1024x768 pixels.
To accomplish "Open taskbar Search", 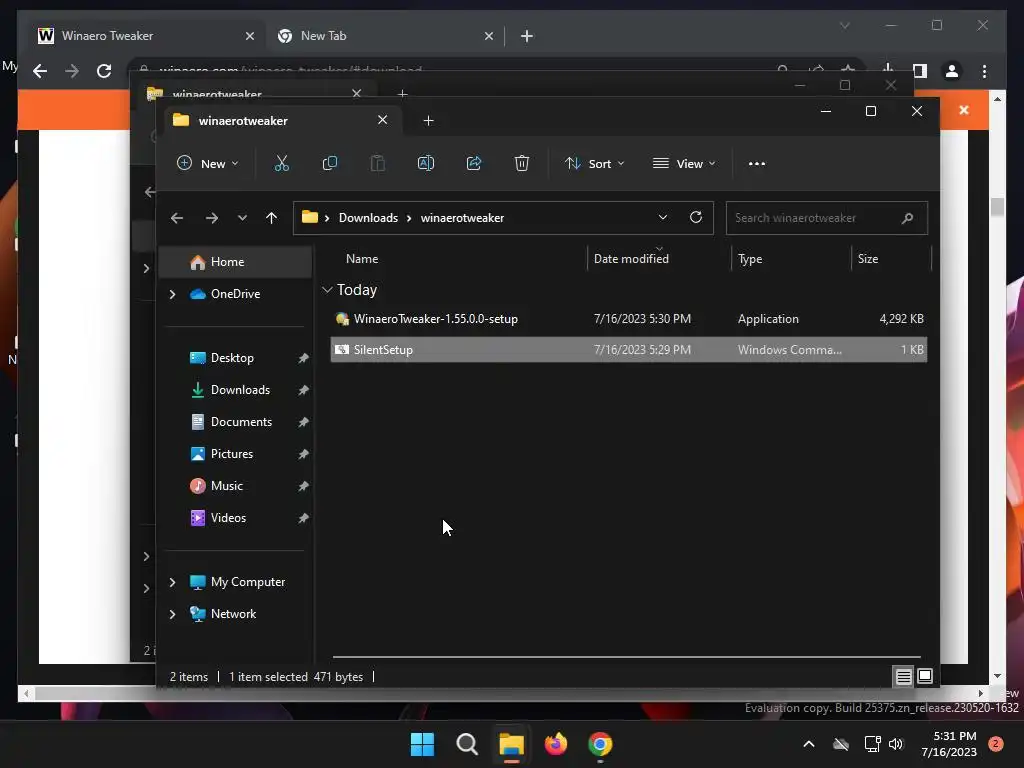I will tap(467, 744).
